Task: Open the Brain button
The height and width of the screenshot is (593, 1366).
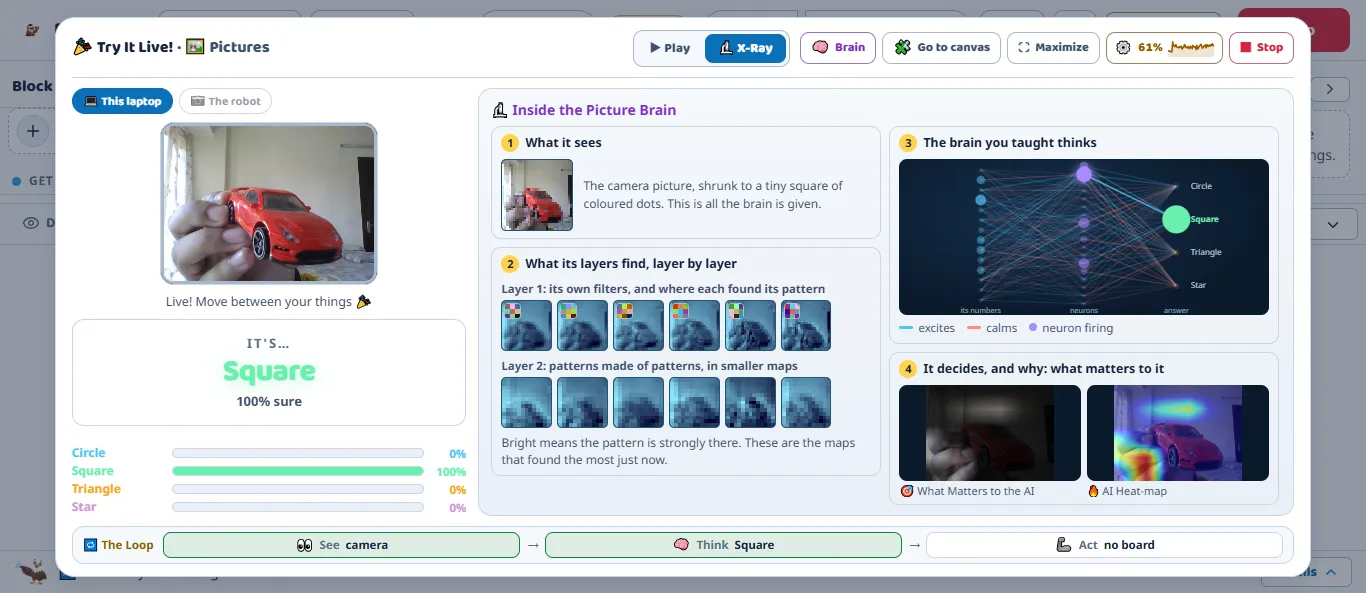Action: click(838, 47)
